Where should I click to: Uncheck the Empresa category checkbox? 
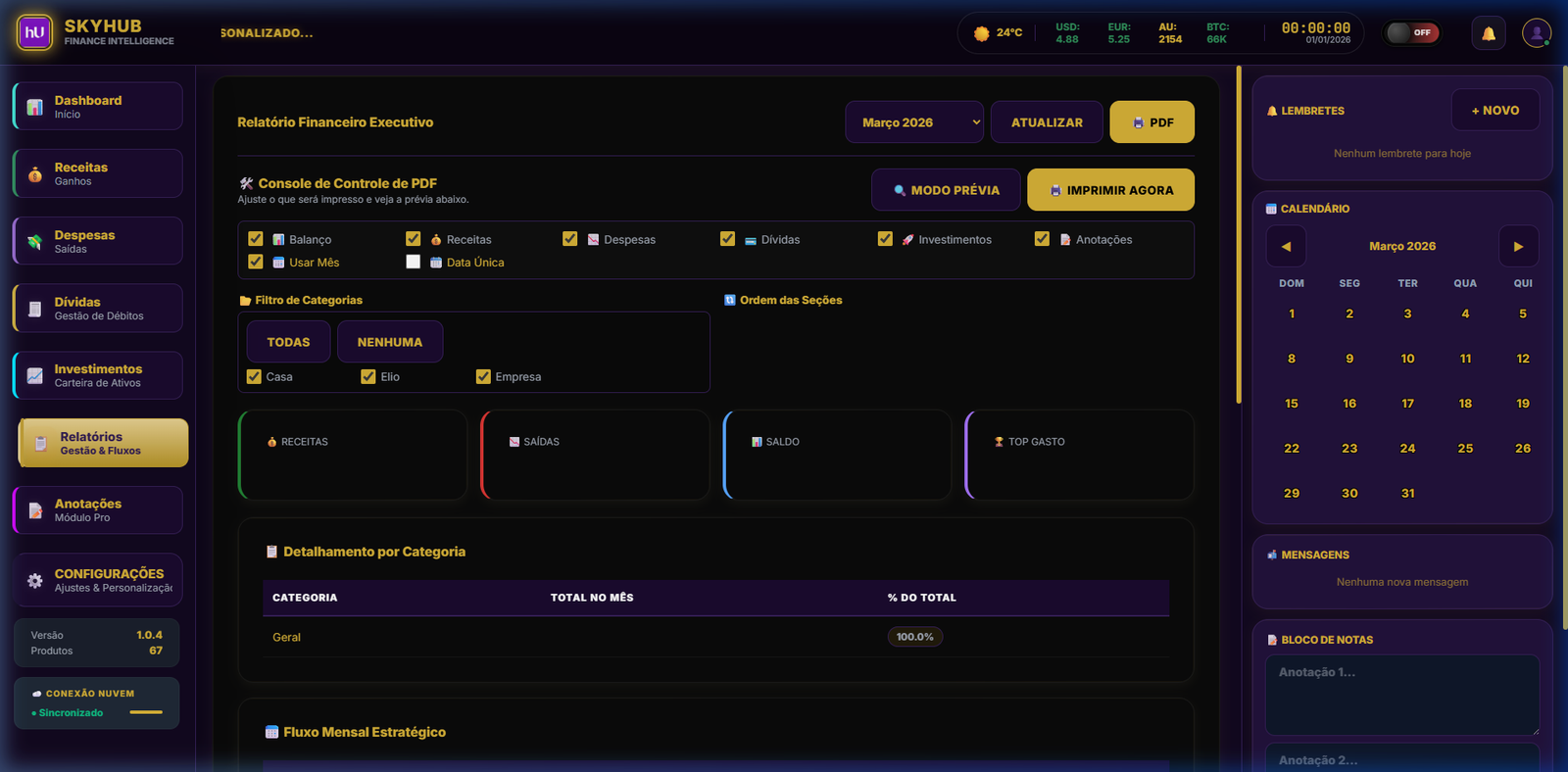click(x=483, y=376)
